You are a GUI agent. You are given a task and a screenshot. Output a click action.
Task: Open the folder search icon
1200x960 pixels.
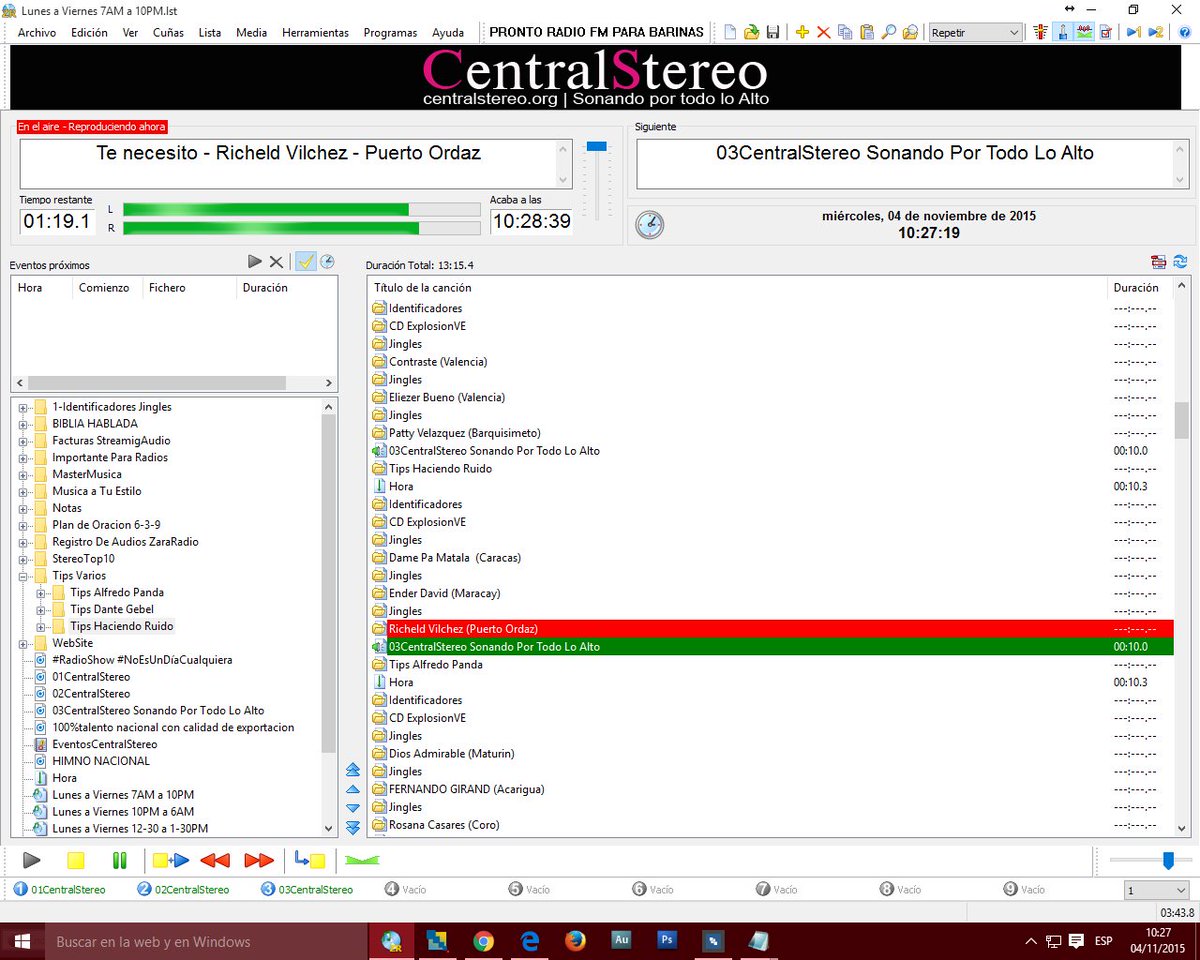pyautogui.click(x=910, y=32)
